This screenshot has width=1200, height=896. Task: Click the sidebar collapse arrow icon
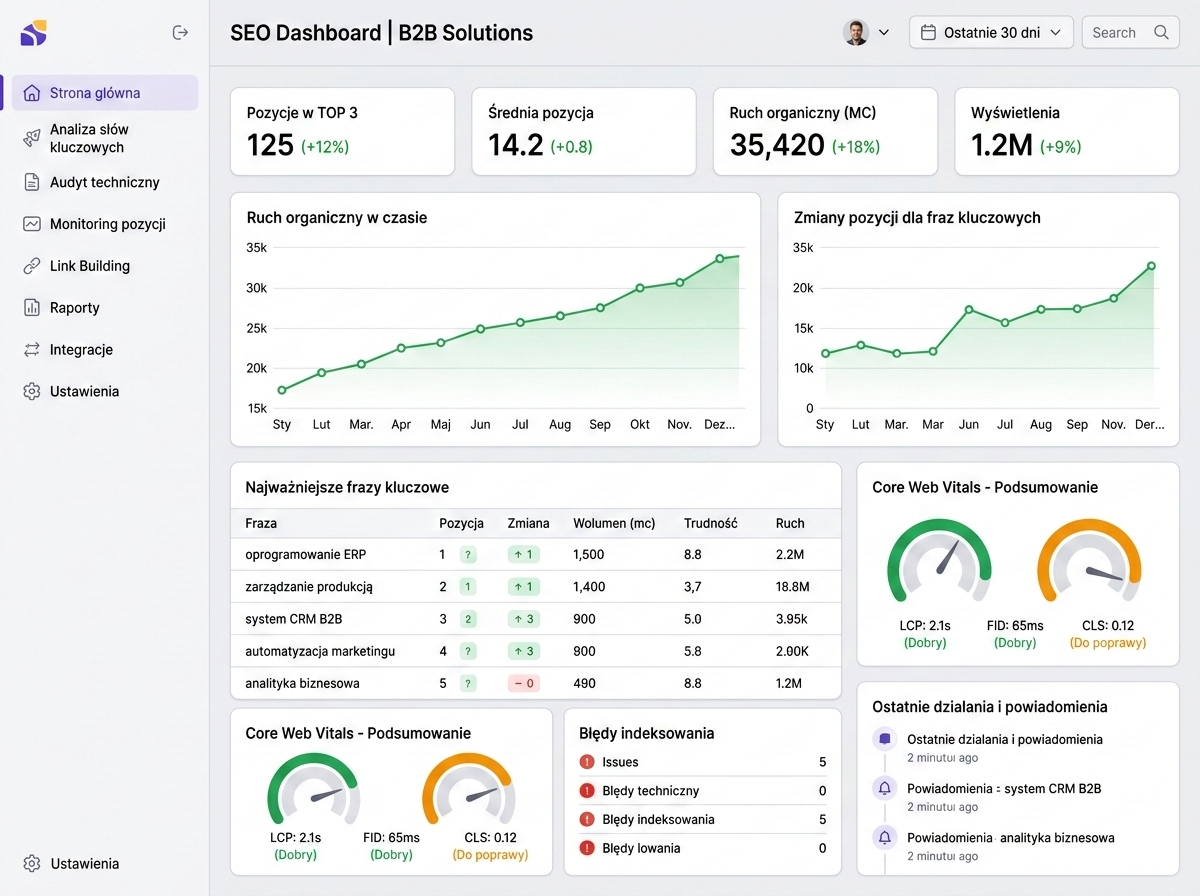click(x=180, y=33)
